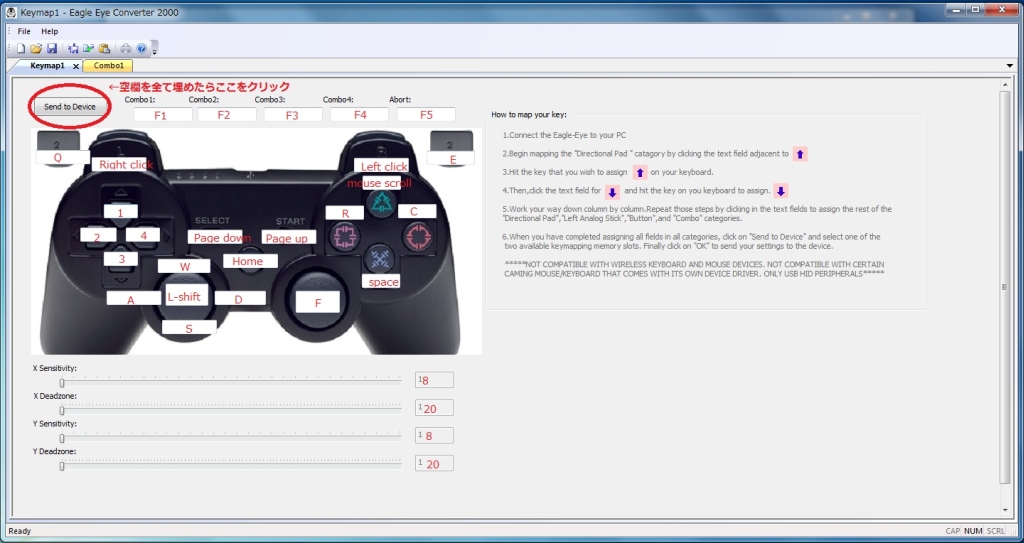Image resolution: width=1024 pixels, height=543 pixels.
Task: Select the Combo2 field showing F2
Action: click(227, 114)
